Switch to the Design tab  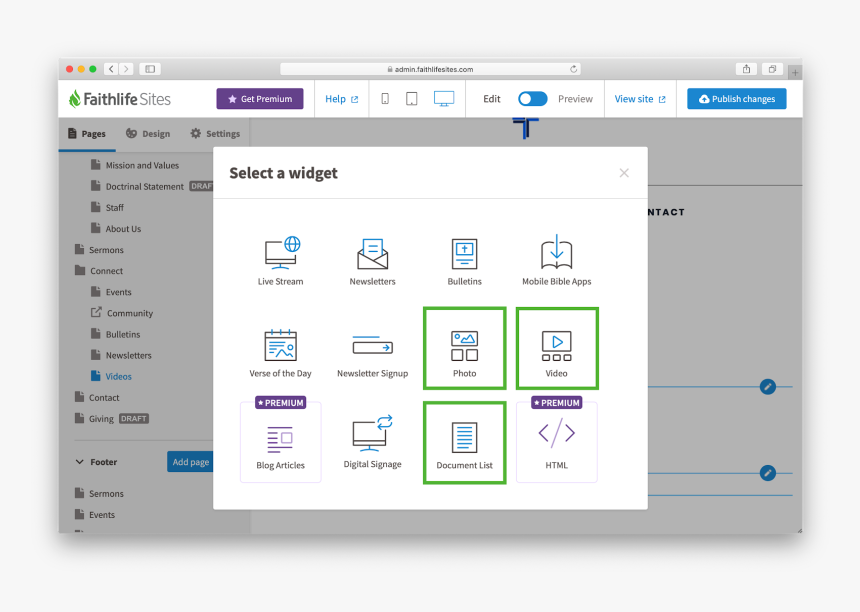(x=148, y=134)
